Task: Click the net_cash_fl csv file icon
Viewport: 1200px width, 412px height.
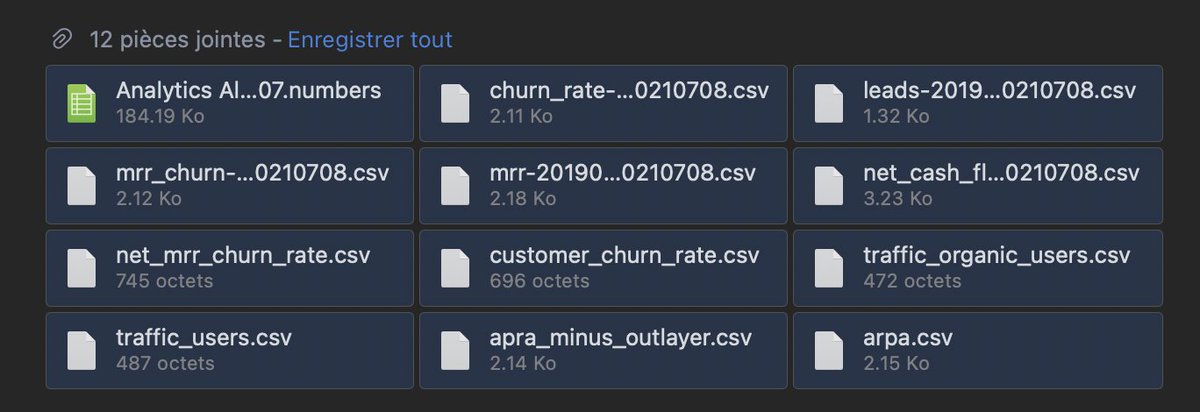Action: [x=829, y=185]
